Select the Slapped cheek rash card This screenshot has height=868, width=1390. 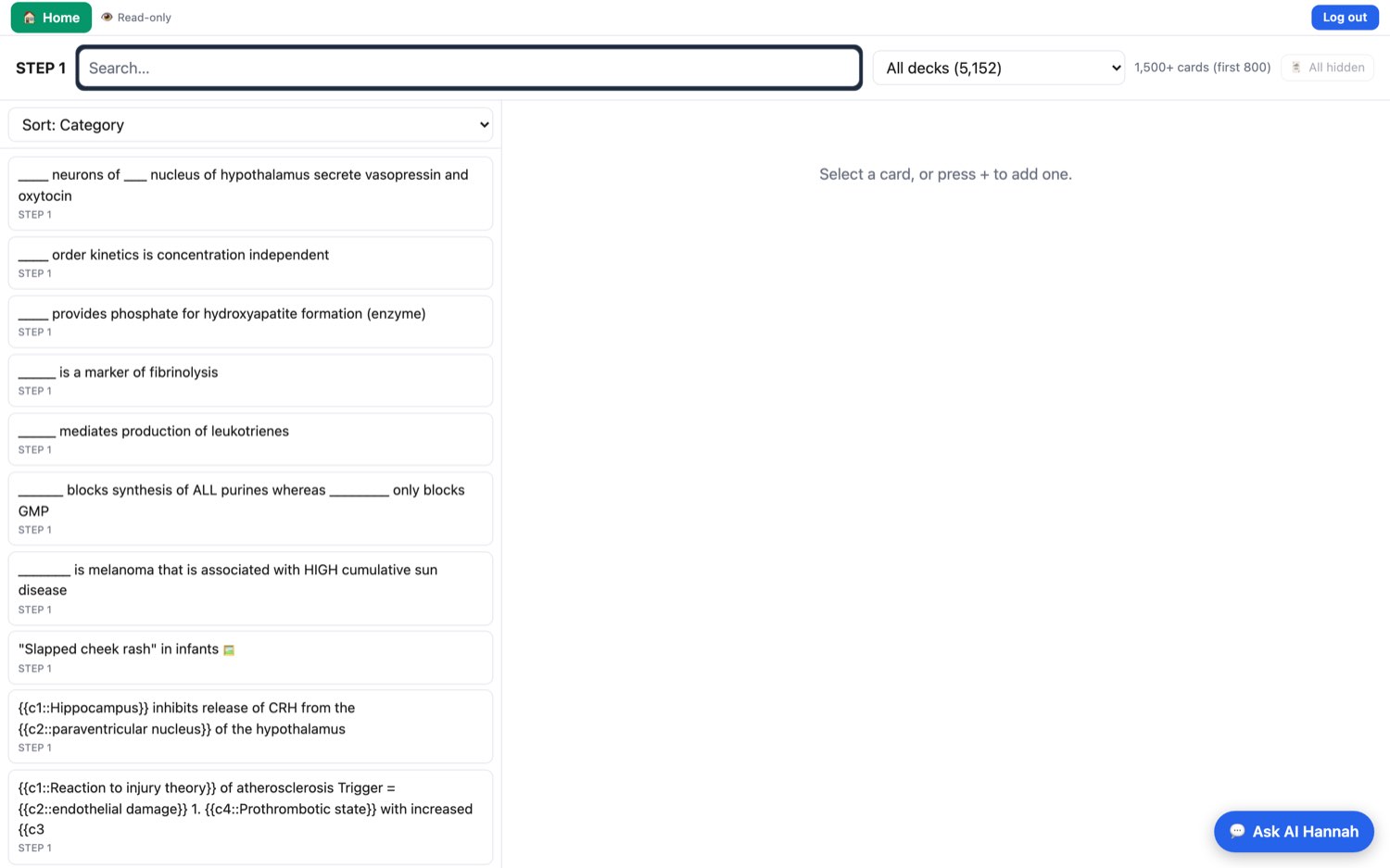point(250,658)
